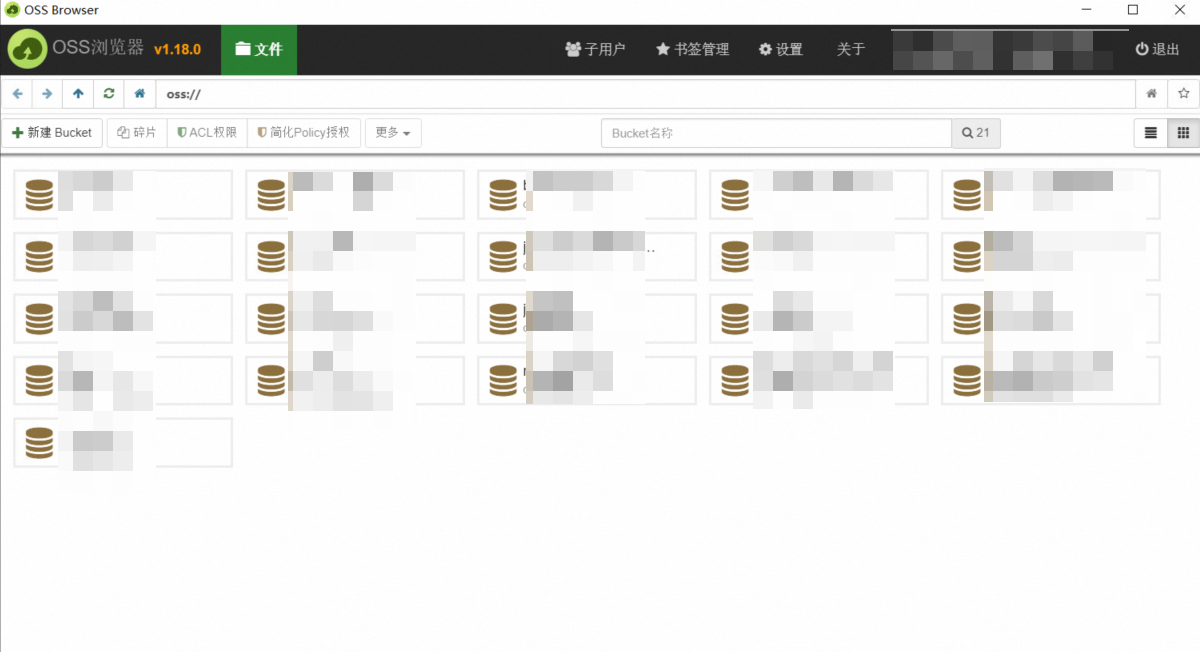Click the 退出 logout button
Image resolution: width=1200 pixels, height=652 pixels.
pos(1157,49)
